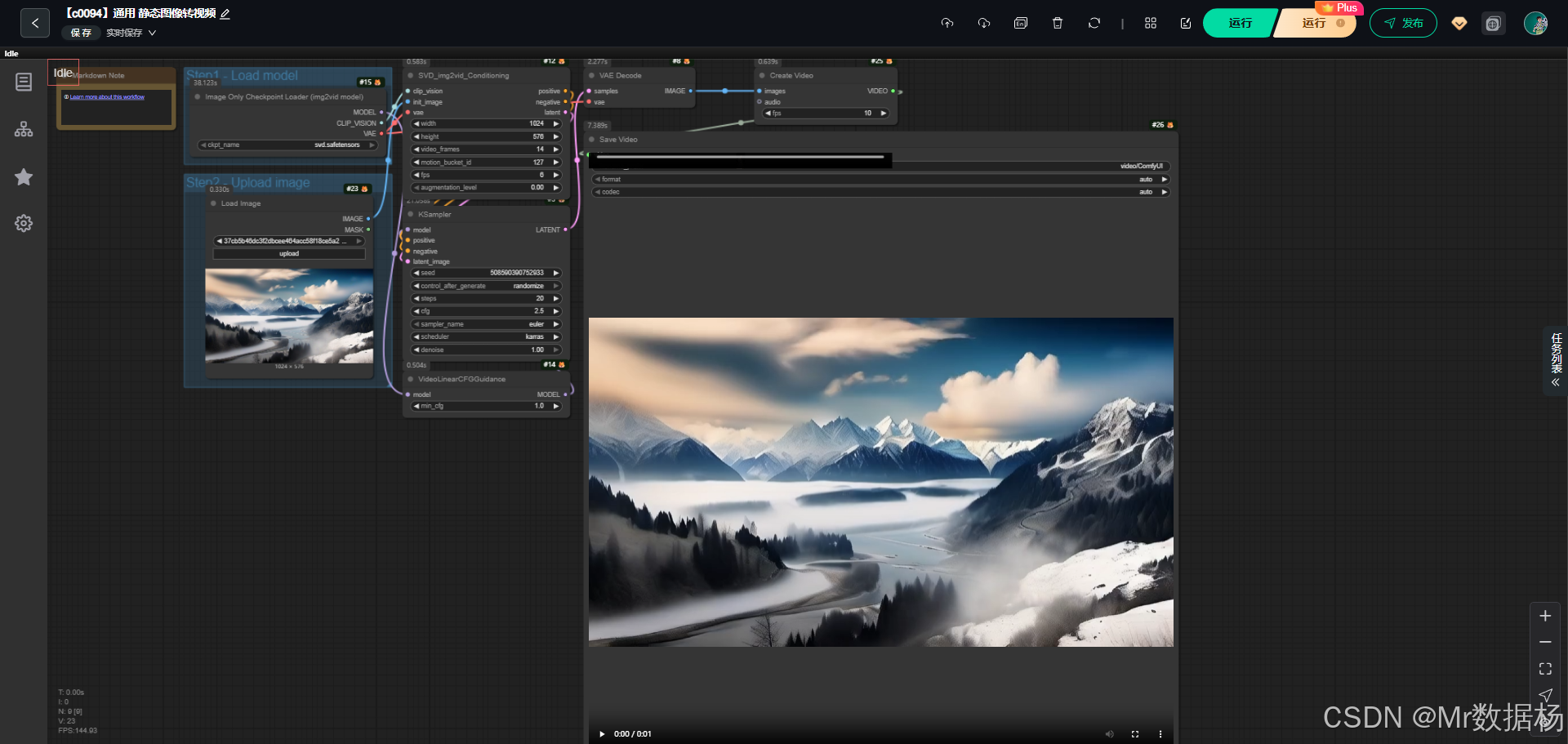This screenshot has height=744, width=1568.
Task: Click the globe icon next to avatar
Action: coord(1493,24)
